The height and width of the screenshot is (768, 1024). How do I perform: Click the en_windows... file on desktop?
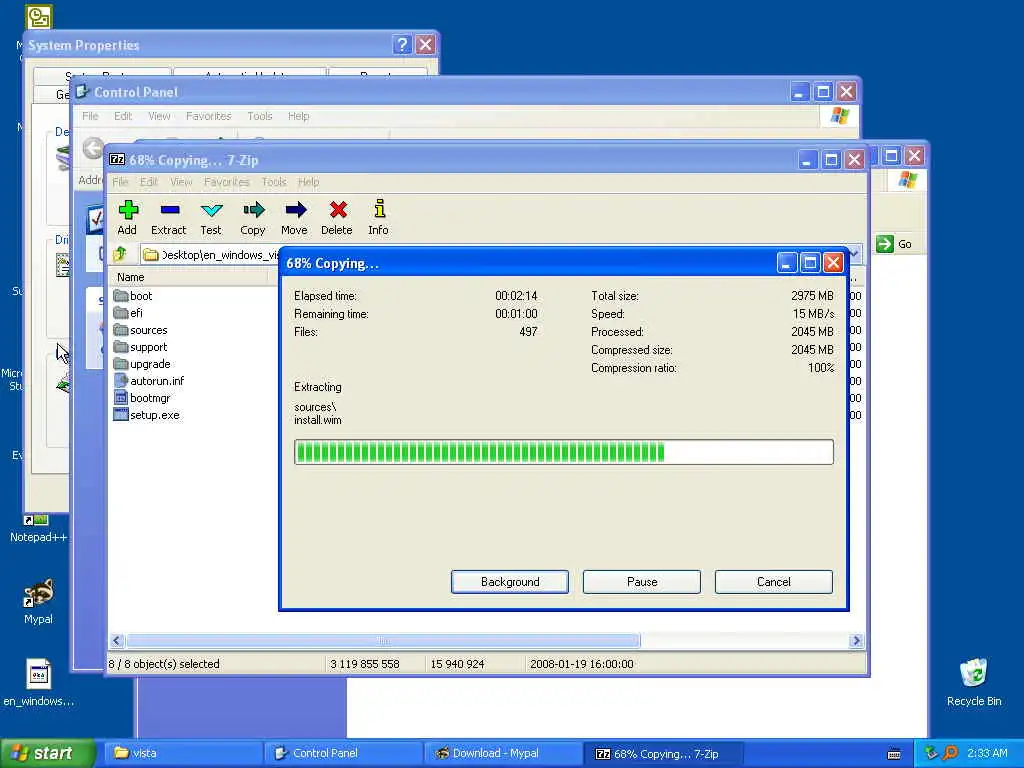pyautogui.click(x=39, y=682)
